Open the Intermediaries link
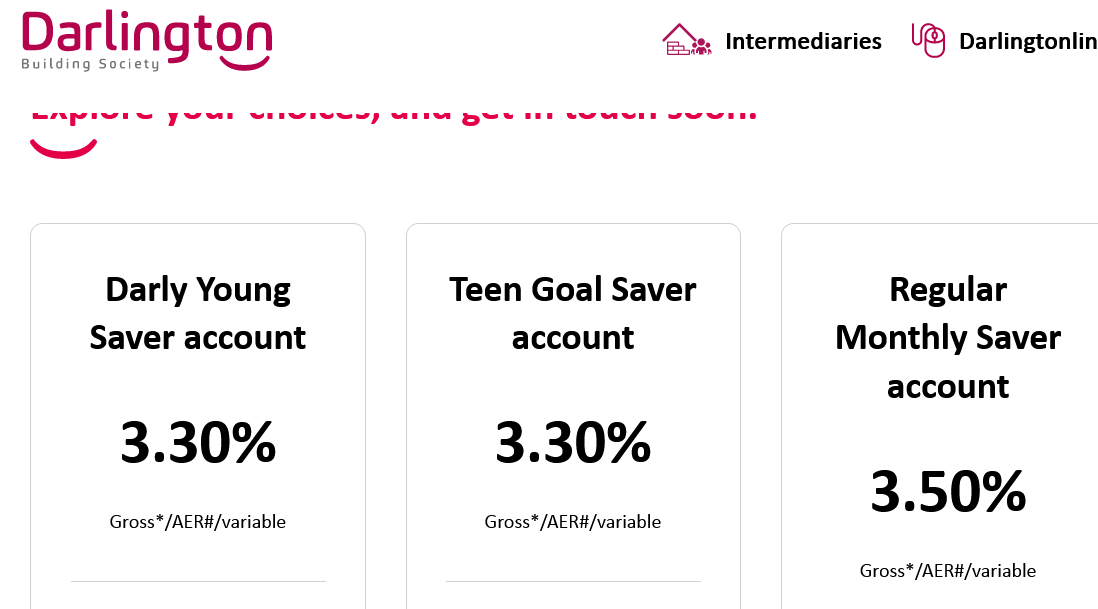Screen dimensions: 1098x609 [x=803, y=41]
